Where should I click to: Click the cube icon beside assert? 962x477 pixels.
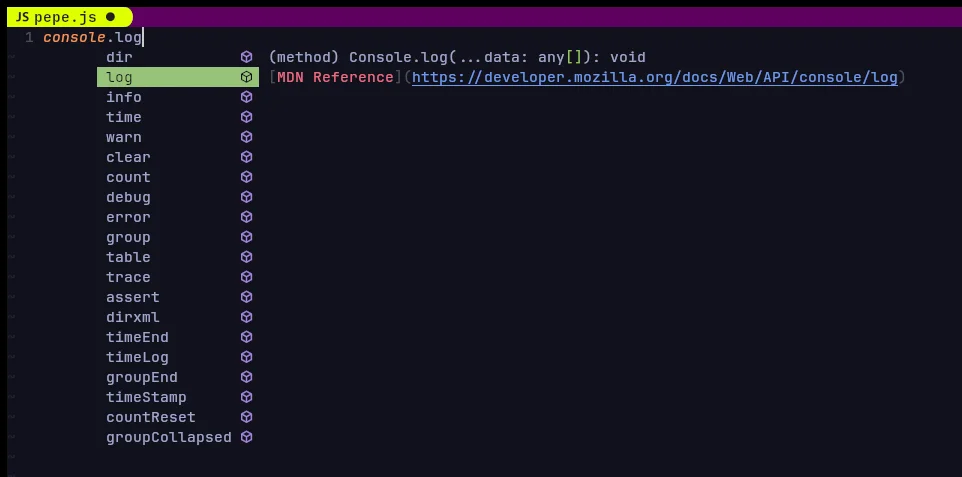tap(246, 297)
